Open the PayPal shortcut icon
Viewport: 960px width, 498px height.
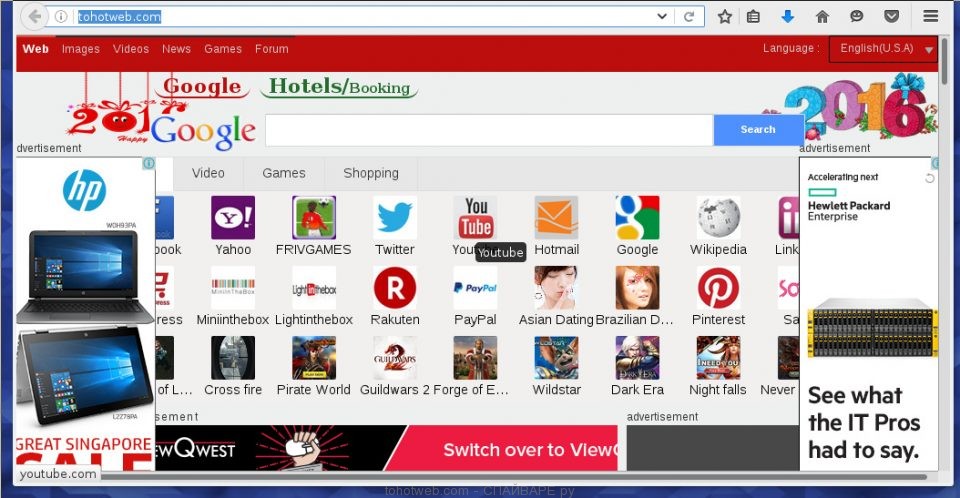click(x=476, y=287)
